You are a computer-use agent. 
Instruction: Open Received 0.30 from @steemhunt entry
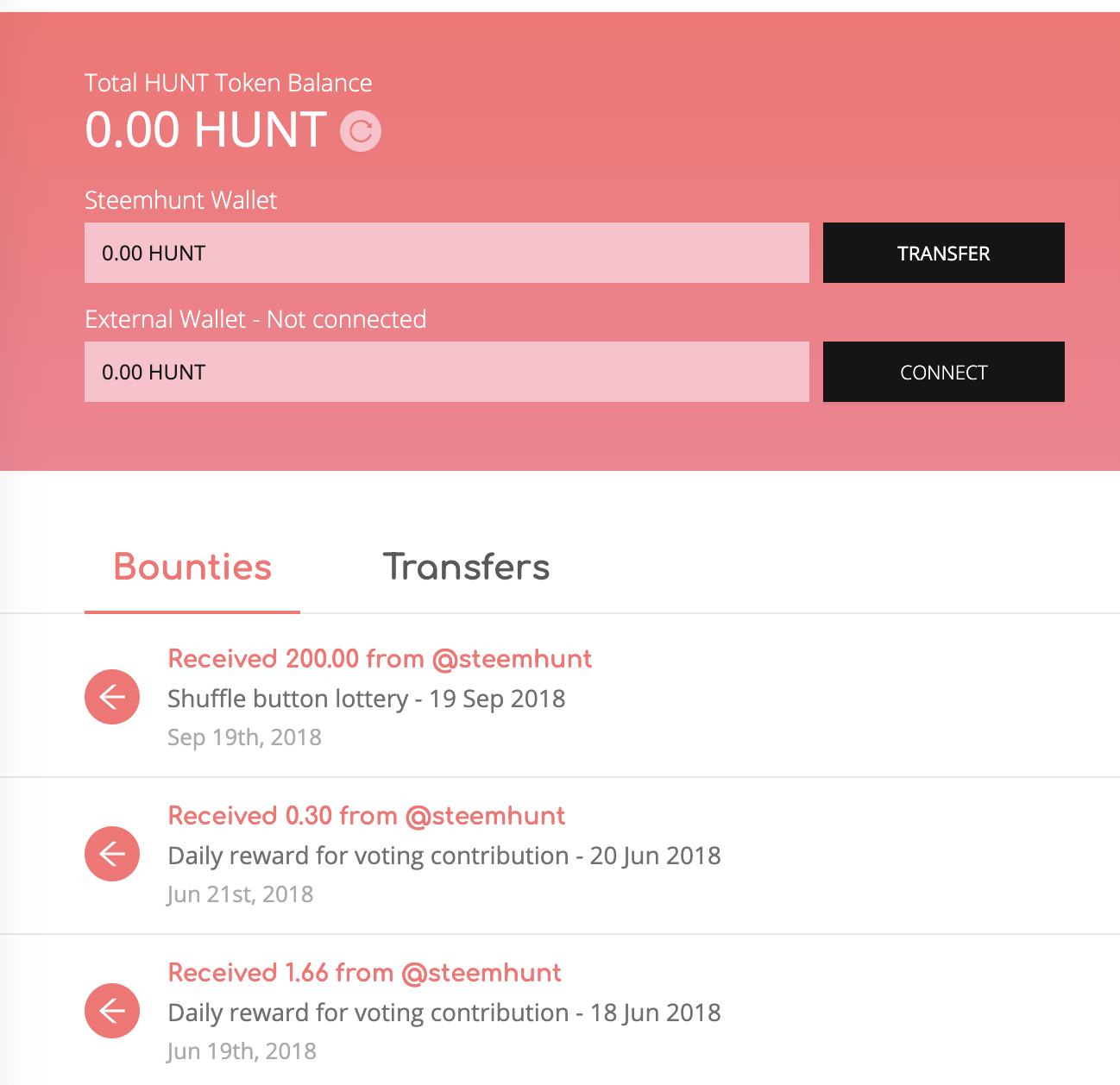[x=367, y=816]
